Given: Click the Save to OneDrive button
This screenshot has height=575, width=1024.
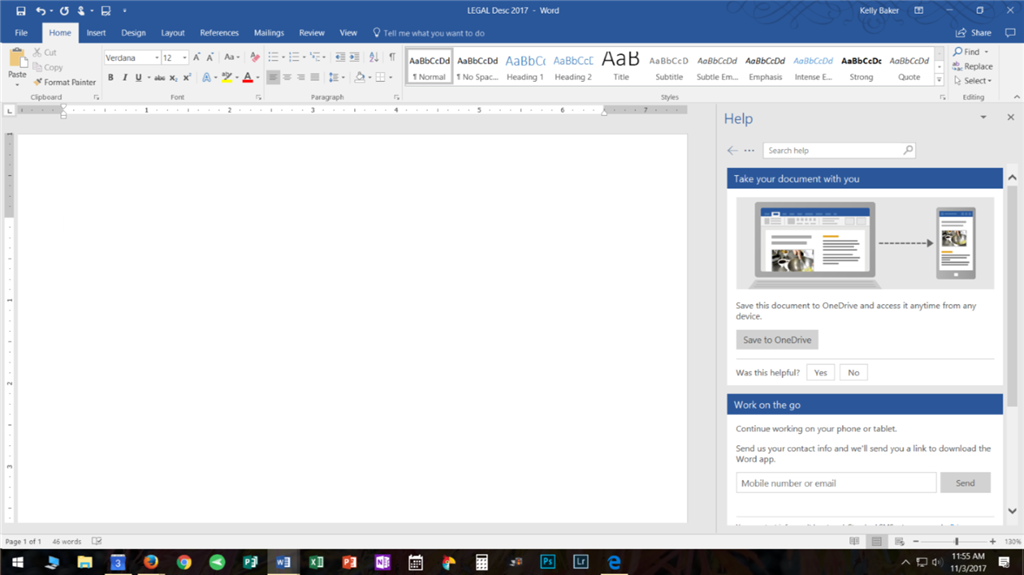Looking at the screenshot, I should point(777,340).
